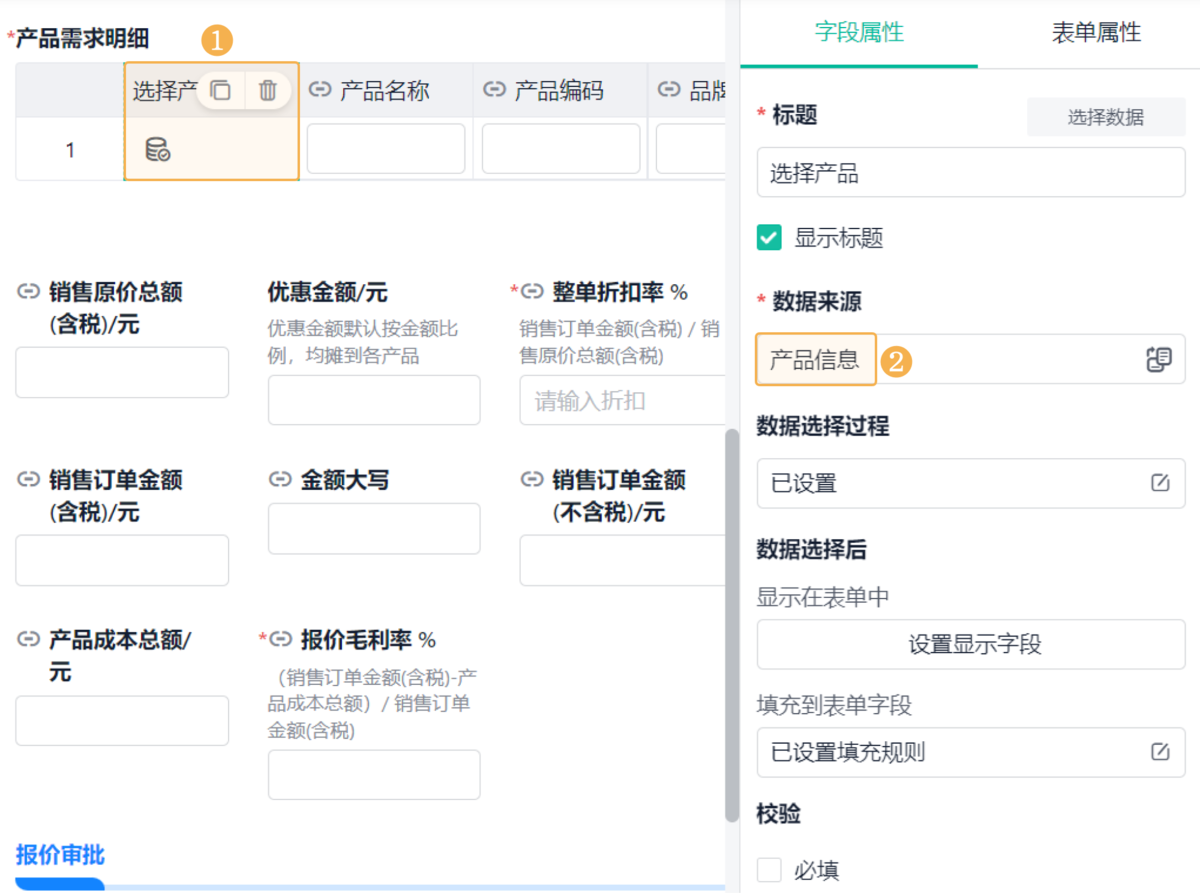Image resolution: width=1200 pixels, height=893 pixels.
Task: Click the database select icon in row 1
Action: [x=158, y=150]
